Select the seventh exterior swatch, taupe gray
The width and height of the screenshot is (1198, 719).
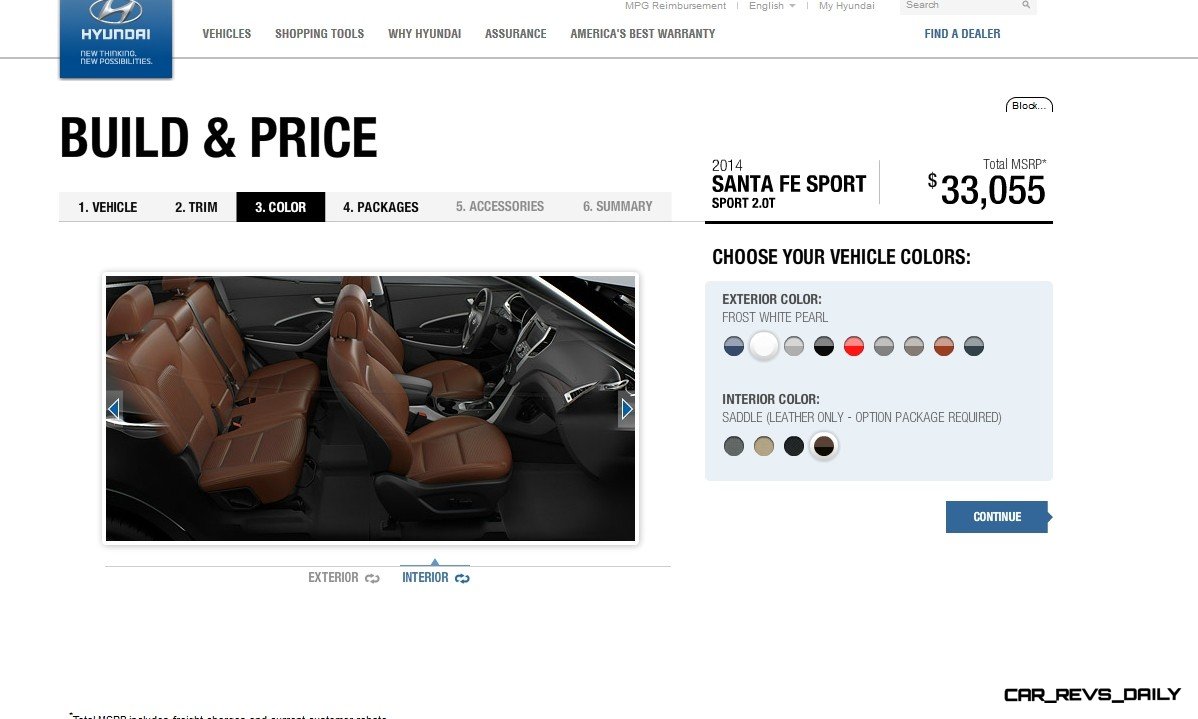point(914,346)
